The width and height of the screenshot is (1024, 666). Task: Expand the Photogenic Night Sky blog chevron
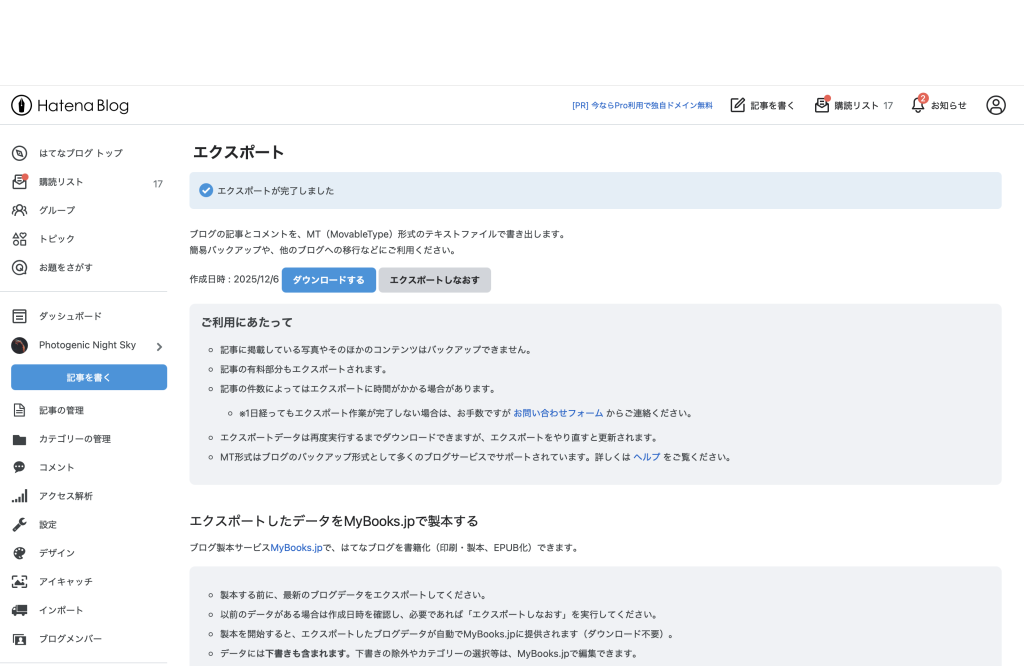click(x=159, y=346)
